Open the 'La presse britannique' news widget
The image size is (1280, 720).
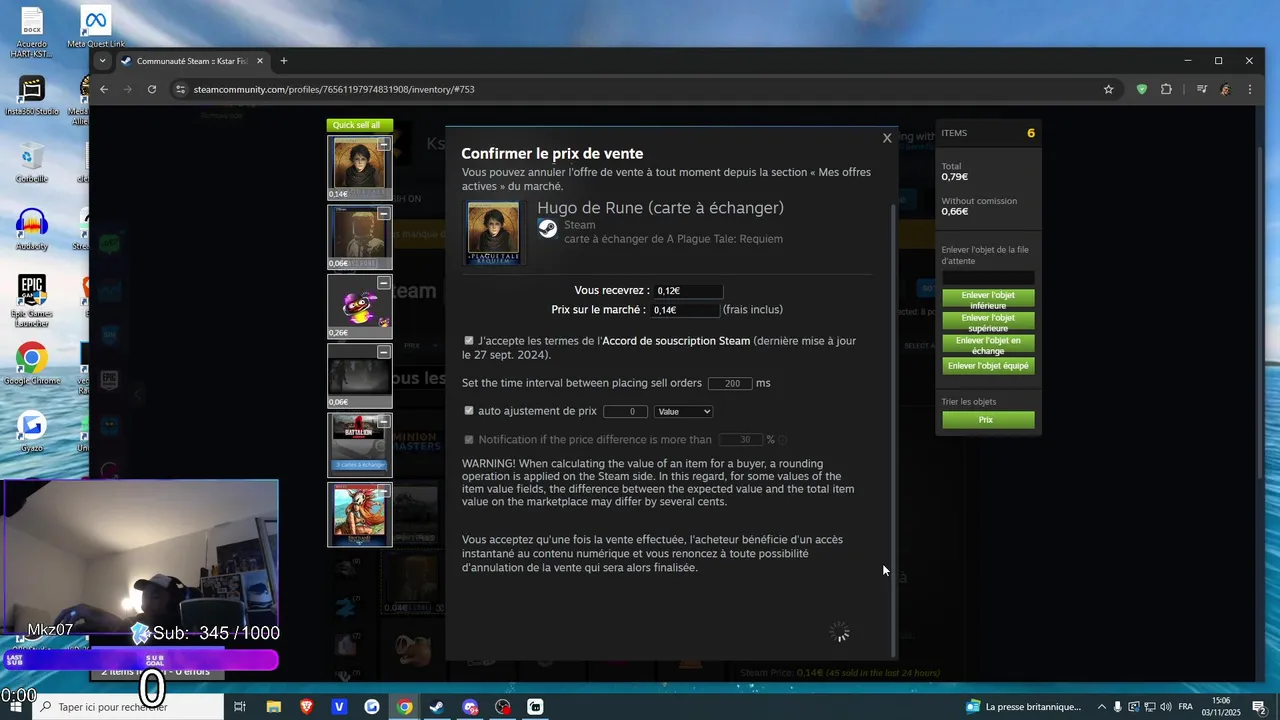(x=1024, y=707)
